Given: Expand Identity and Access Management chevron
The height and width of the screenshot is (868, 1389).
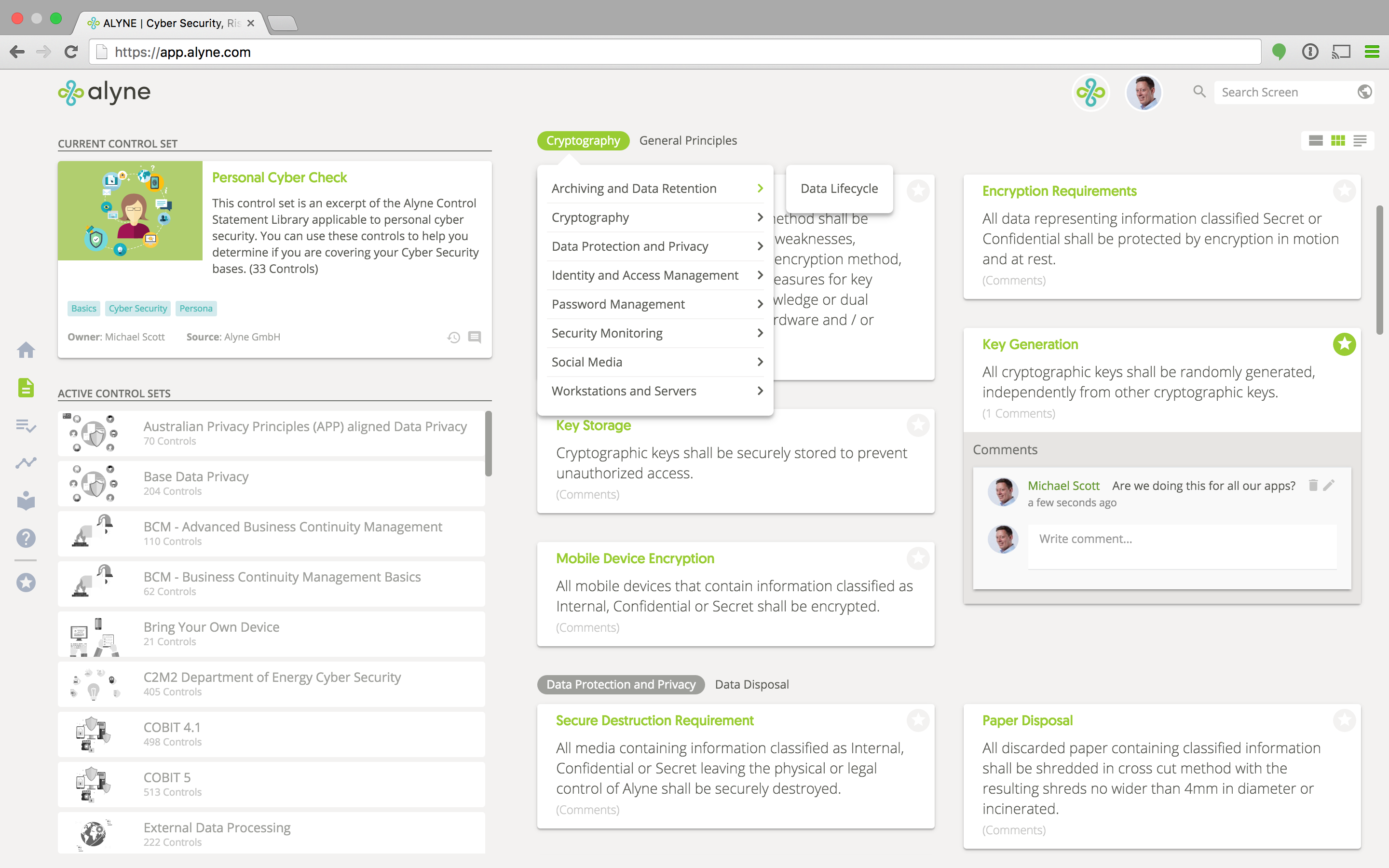Looking at the screenshot, I should [x=760, y=275].
